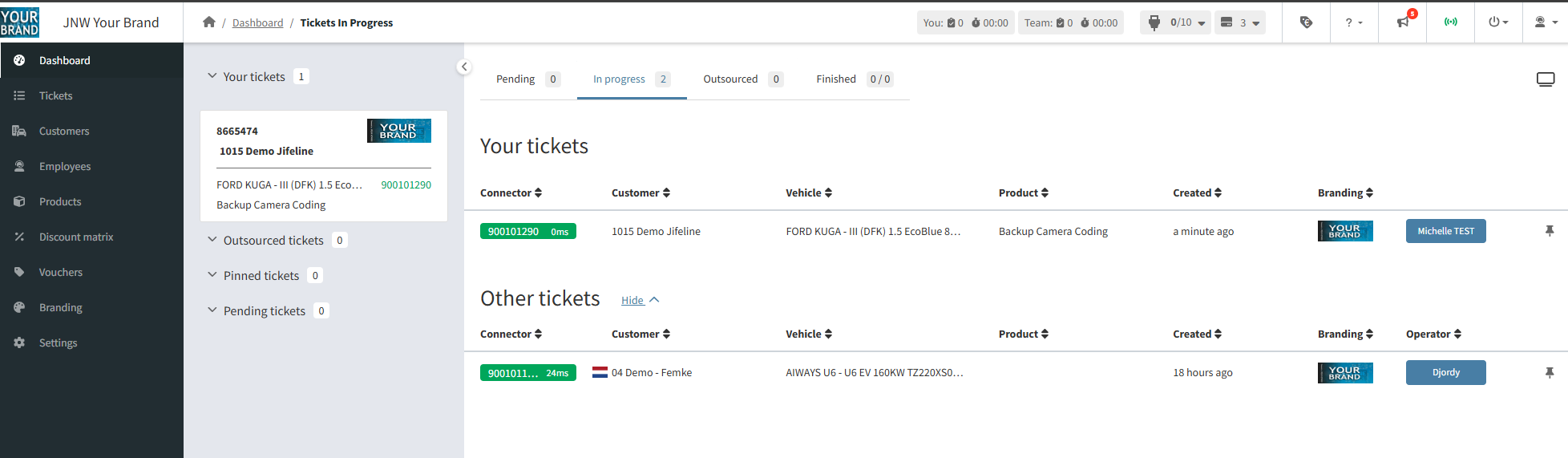The height and width of the screenshot is (458, 1568).
Task: Switch to monitor display view
Action: (x=1545, y=79)
